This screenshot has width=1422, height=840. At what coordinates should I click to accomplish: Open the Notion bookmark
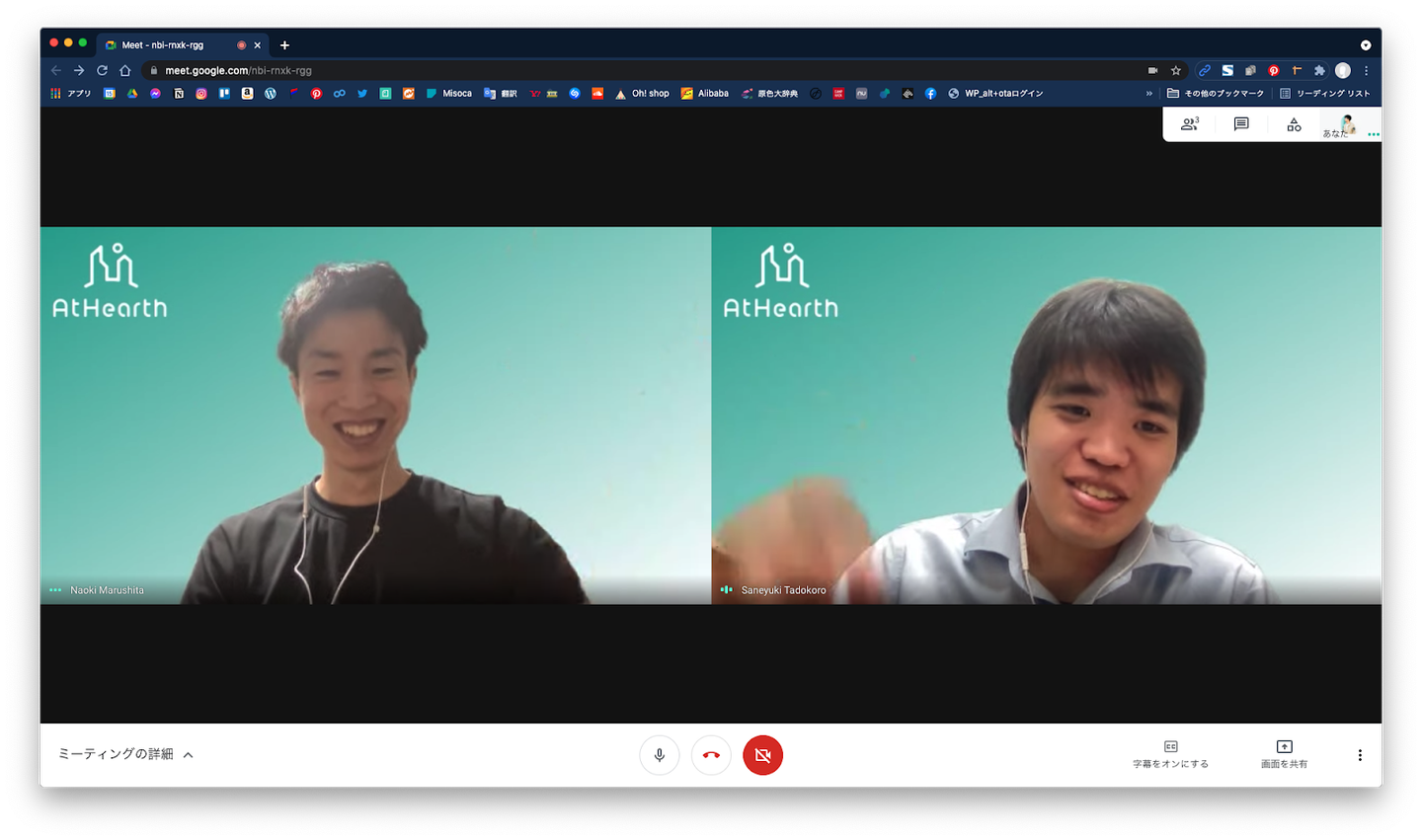(179, 94)
